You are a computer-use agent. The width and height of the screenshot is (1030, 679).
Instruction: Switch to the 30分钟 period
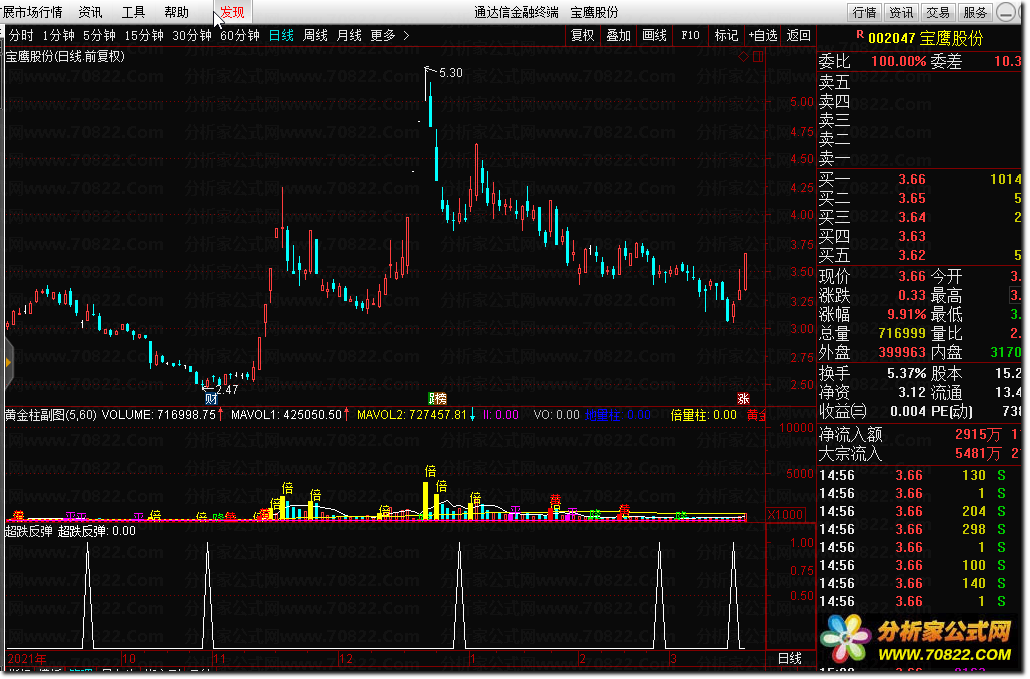click(192, 35)
